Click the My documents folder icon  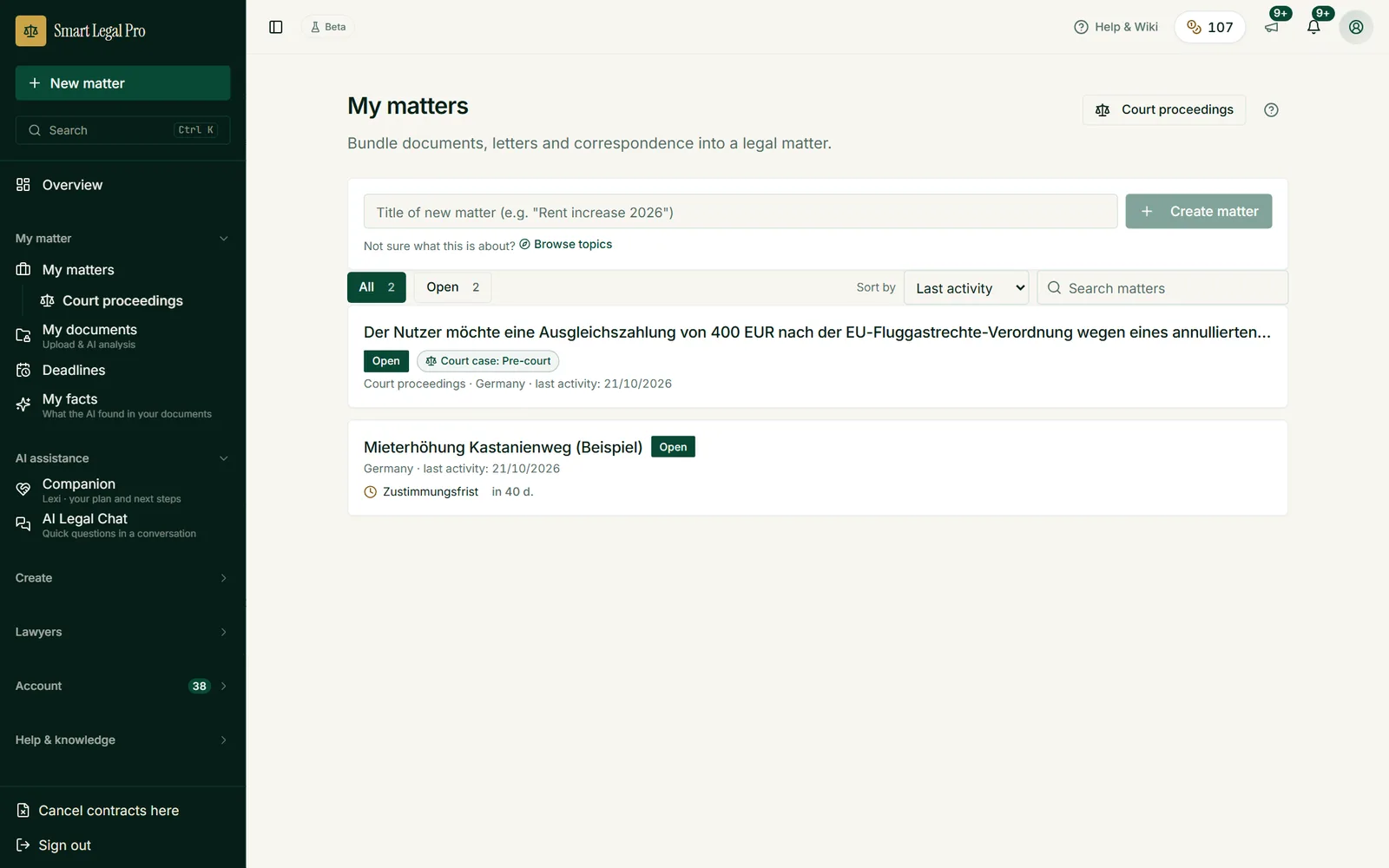[x=23, y=335]
